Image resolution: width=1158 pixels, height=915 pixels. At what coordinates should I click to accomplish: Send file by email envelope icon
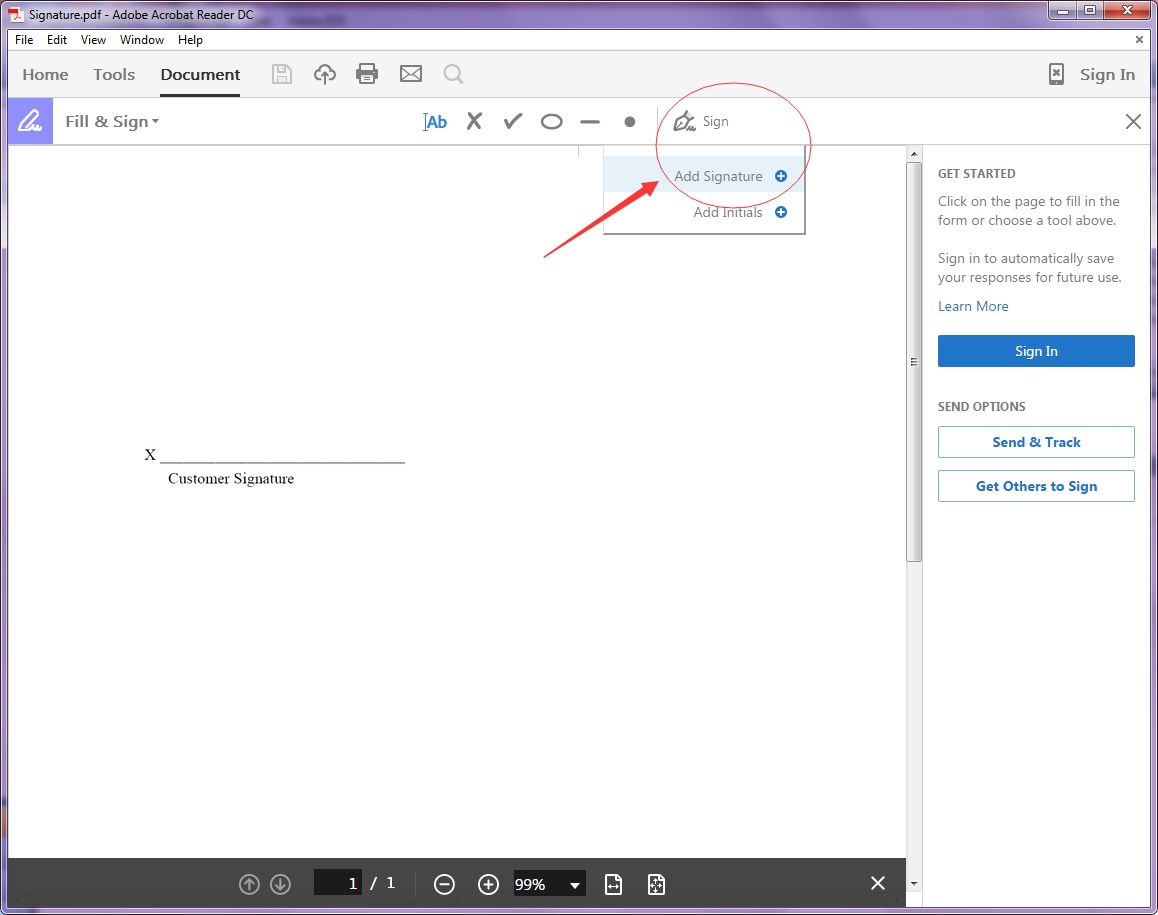coord(411,74)
